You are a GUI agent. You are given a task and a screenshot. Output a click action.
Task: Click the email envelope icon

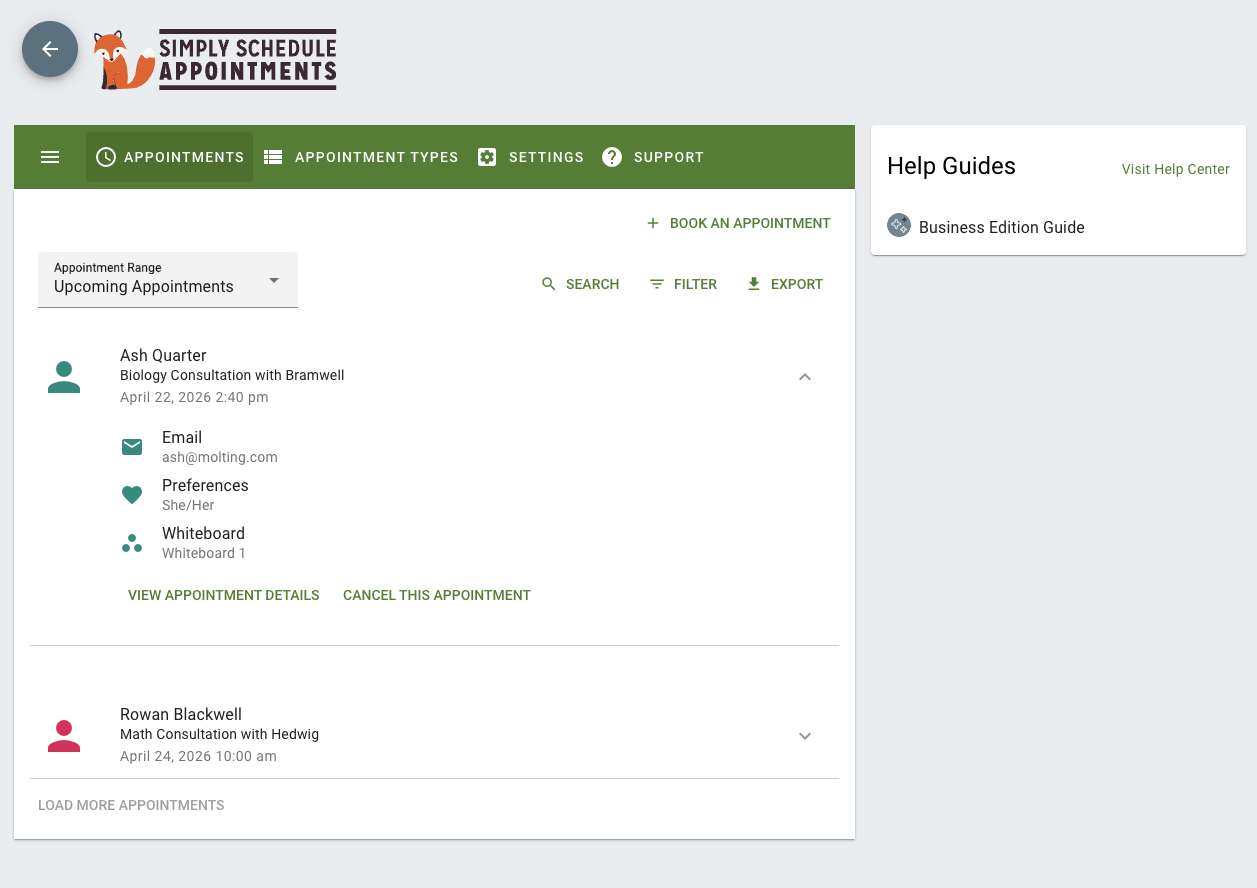[x=132, y=447]
